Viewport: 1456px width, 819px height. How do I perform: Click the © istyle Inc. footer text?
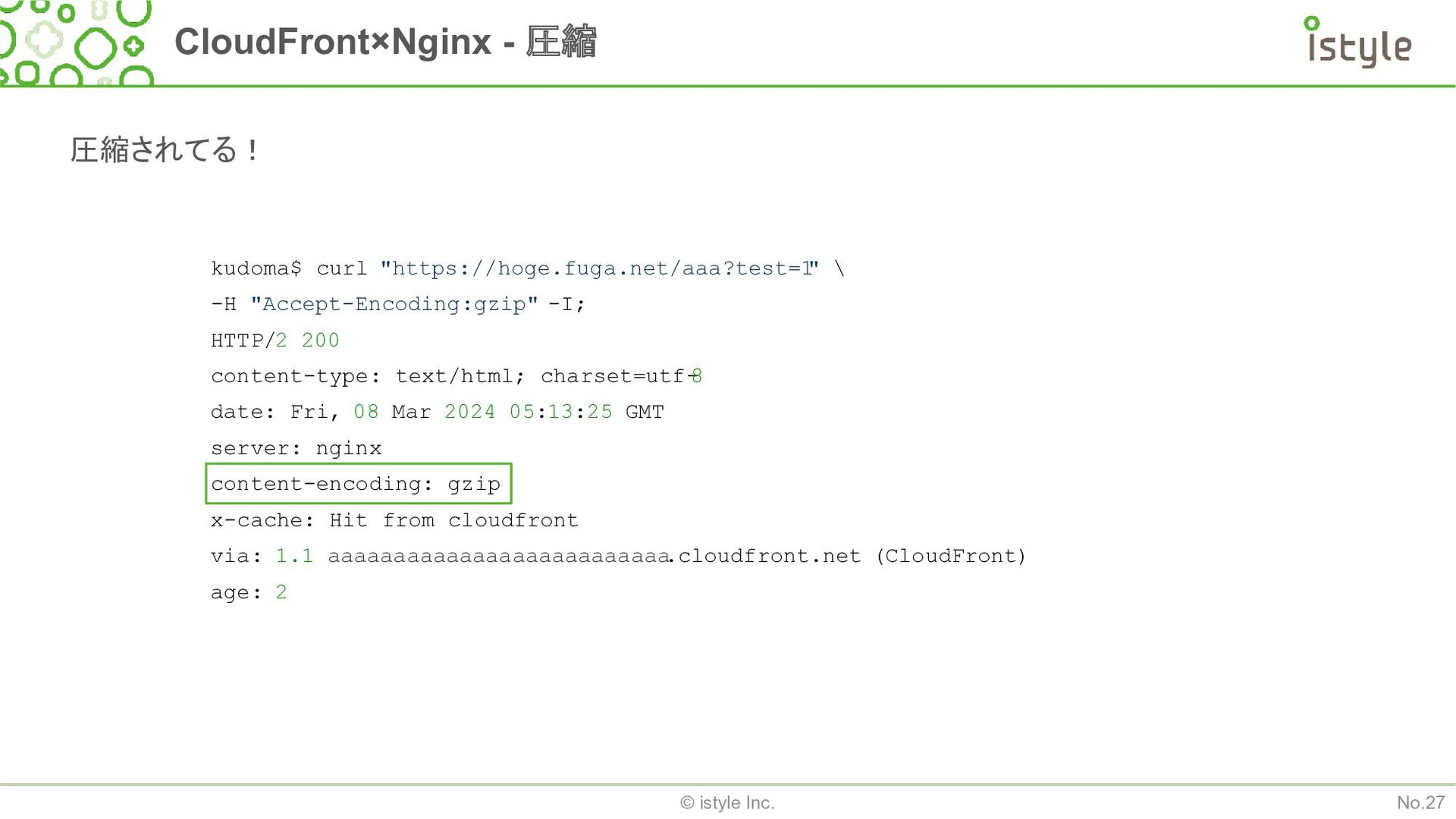point(727,802)
